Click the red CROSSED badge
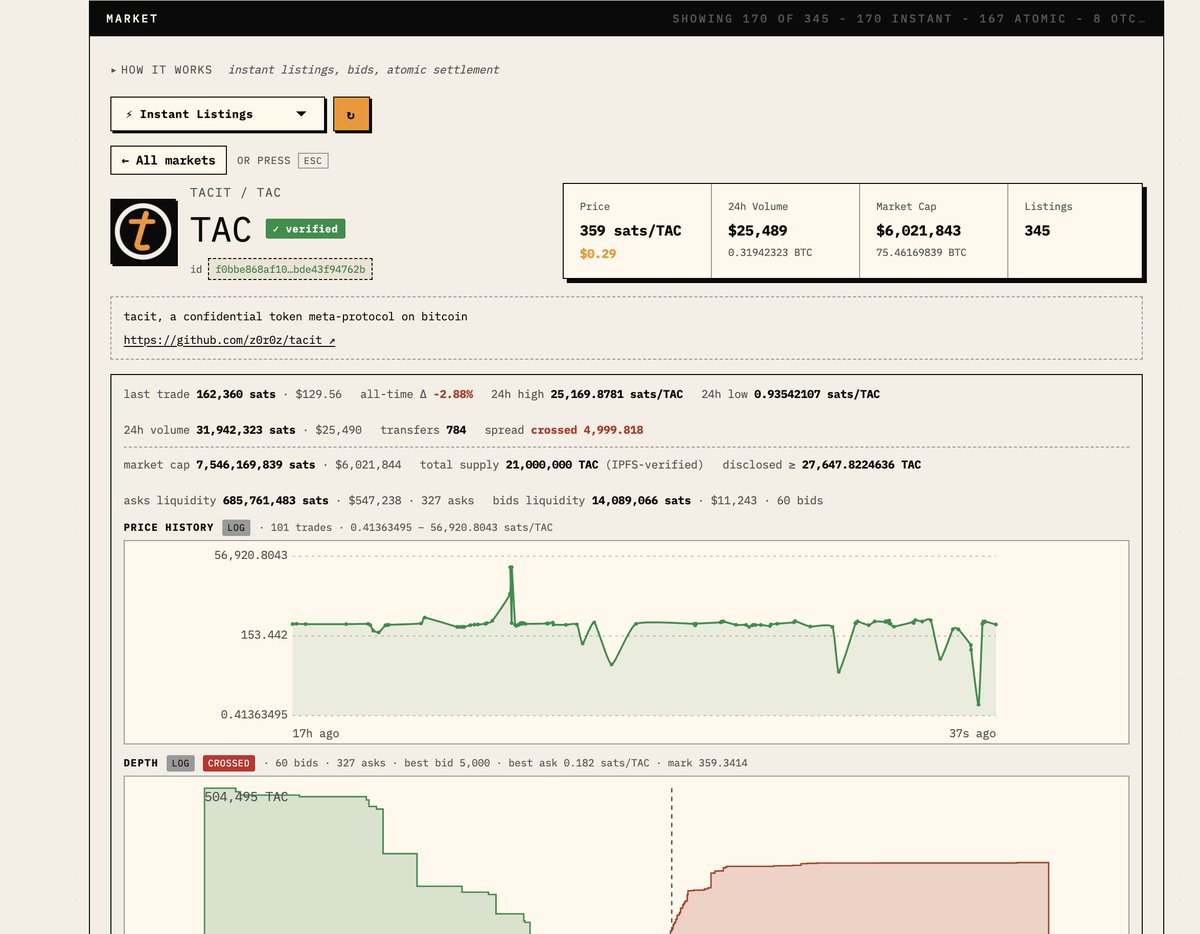The image size is (1200, 934). click(x=229, y=763)
